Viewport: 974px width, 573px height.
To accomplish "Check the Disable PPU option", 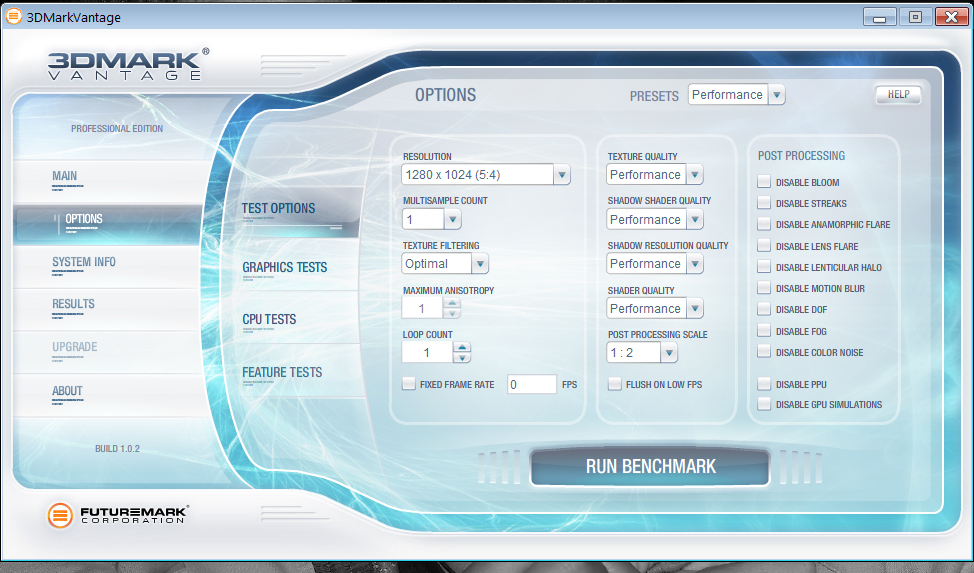I will [x=764, y=384].
